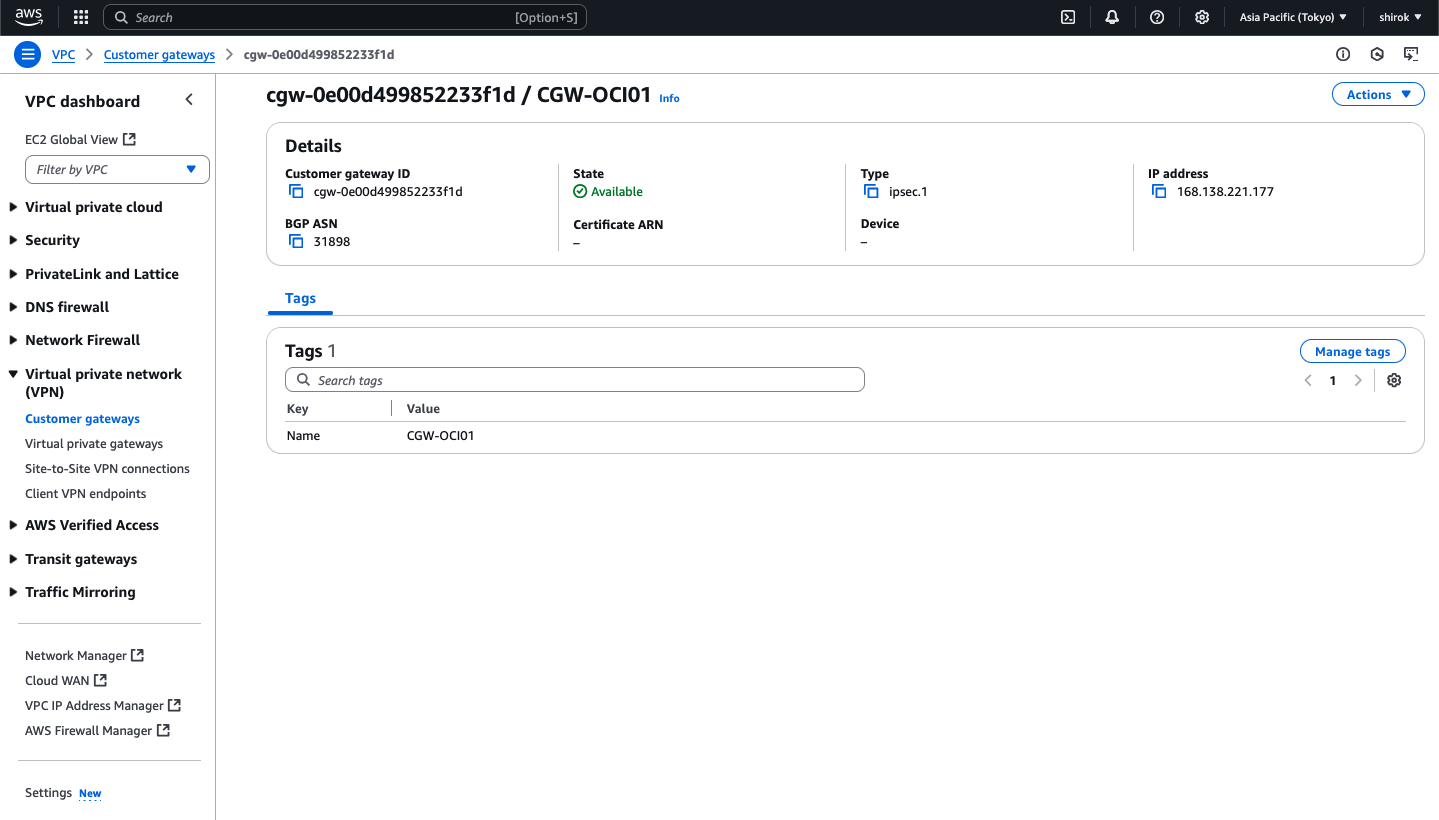Image resolution: width=1439 pixels, height=820 pixels.
Task: Open the Filter by VPC dropdown
Action: click(117, 169)
